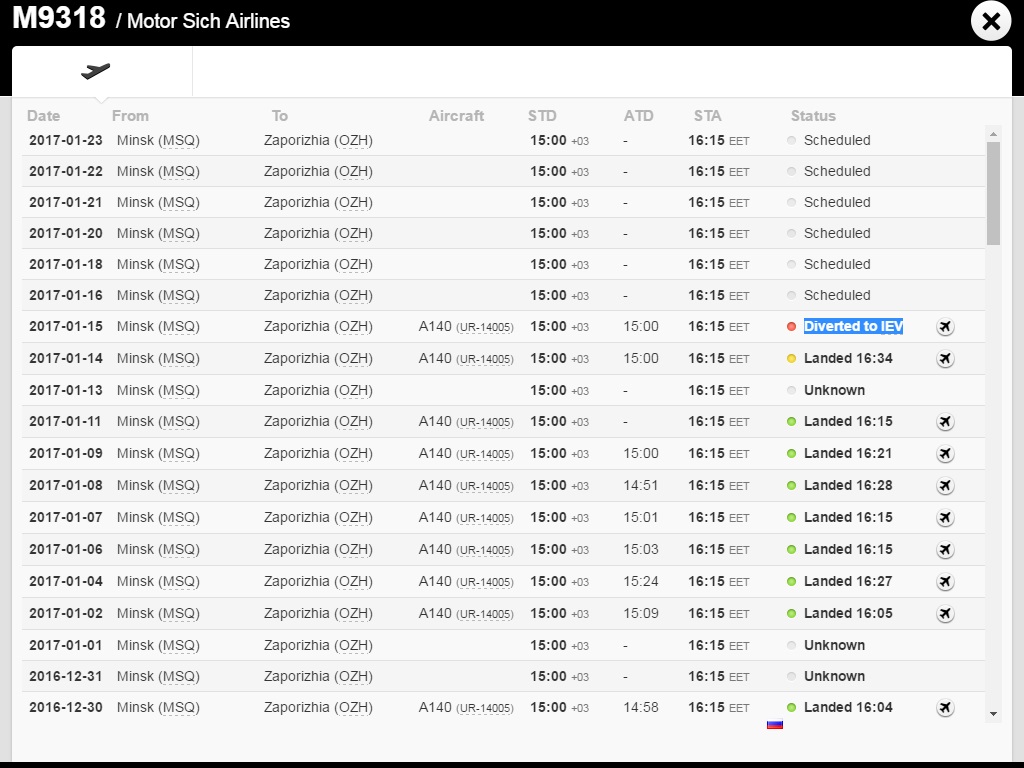The image size is (1024, 768).
Task: Click scrollbar up arrow in flight list
Action: [x=993, y=133]
